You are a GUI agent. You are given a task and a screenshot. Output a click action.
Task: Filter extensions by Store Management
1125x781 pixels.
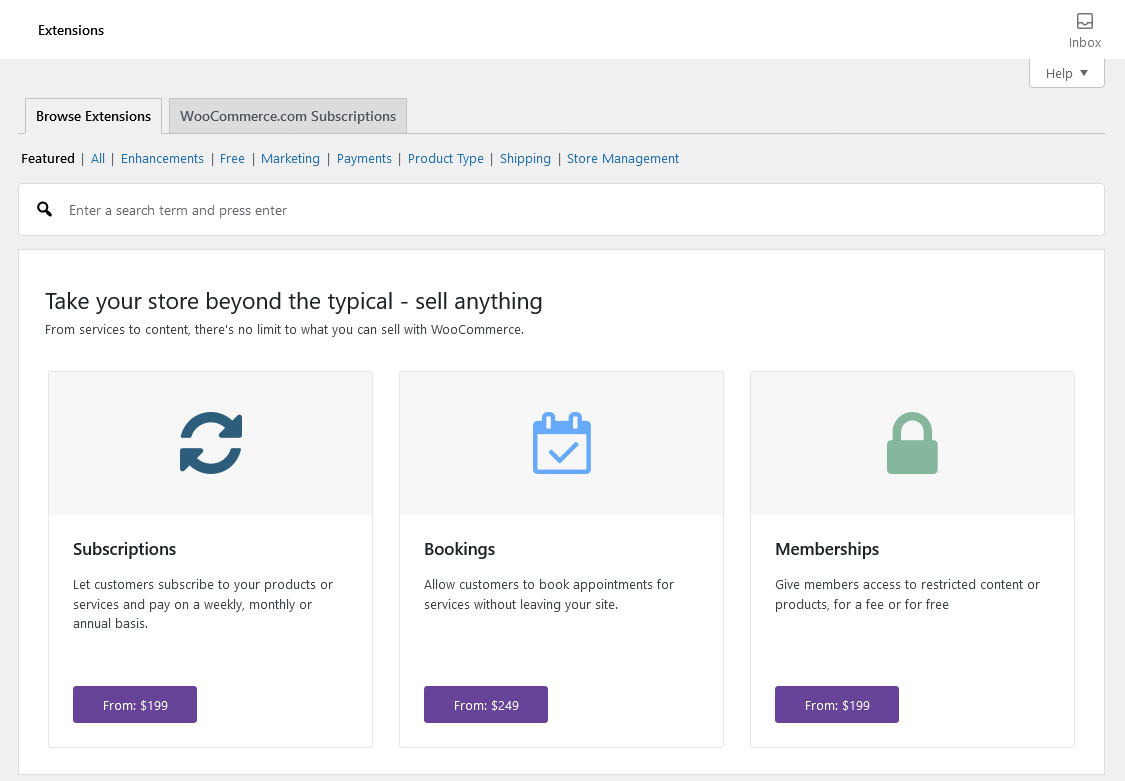coord(623,158)
